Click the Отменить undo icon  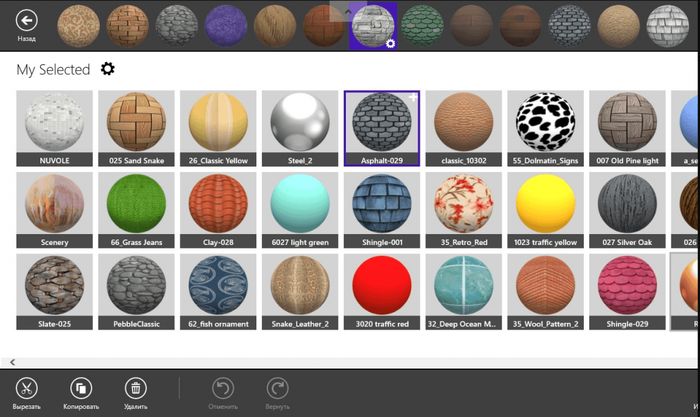coord(223,388)
